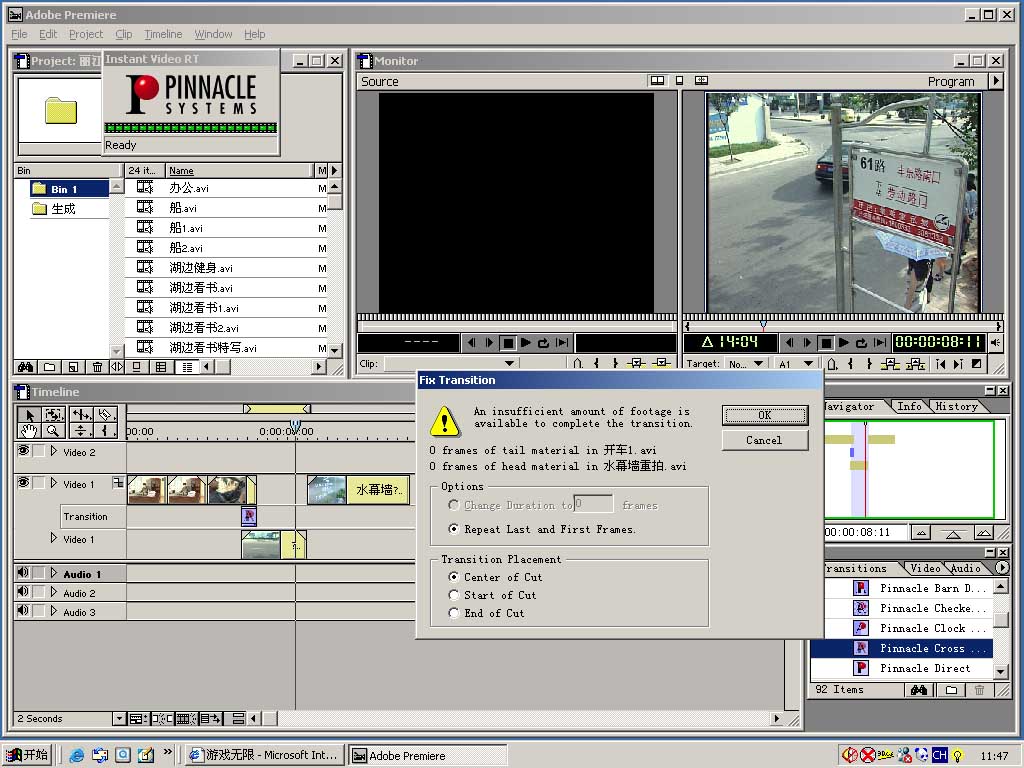Expand the Audio 3 track triangle
The width and height of the screenshot is (1024, 768).
pyautogui.click(x=54, y=611)
